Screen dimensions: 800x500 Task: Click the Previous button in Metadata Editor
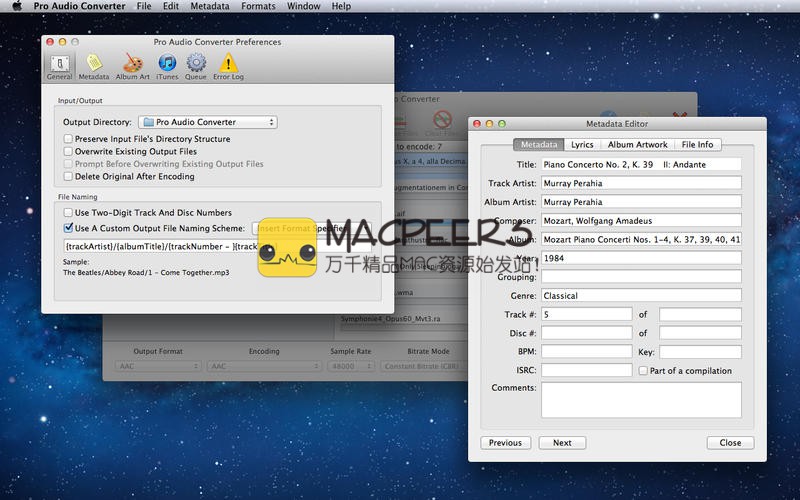tap(505, 443)
